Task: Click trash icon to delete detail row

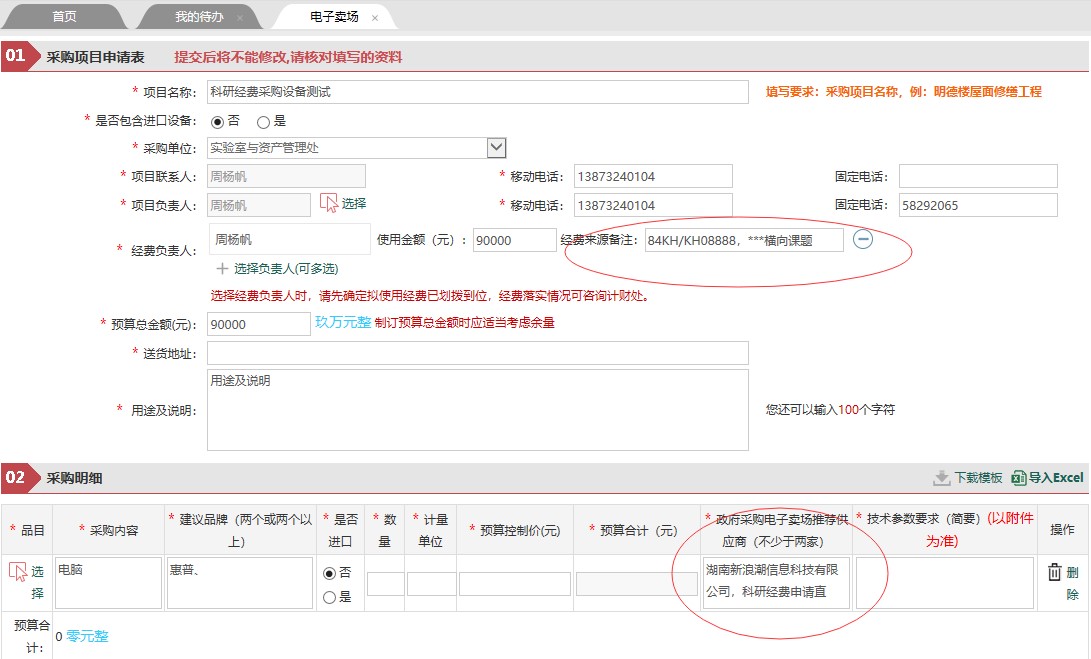Action: click(1055, 572)
